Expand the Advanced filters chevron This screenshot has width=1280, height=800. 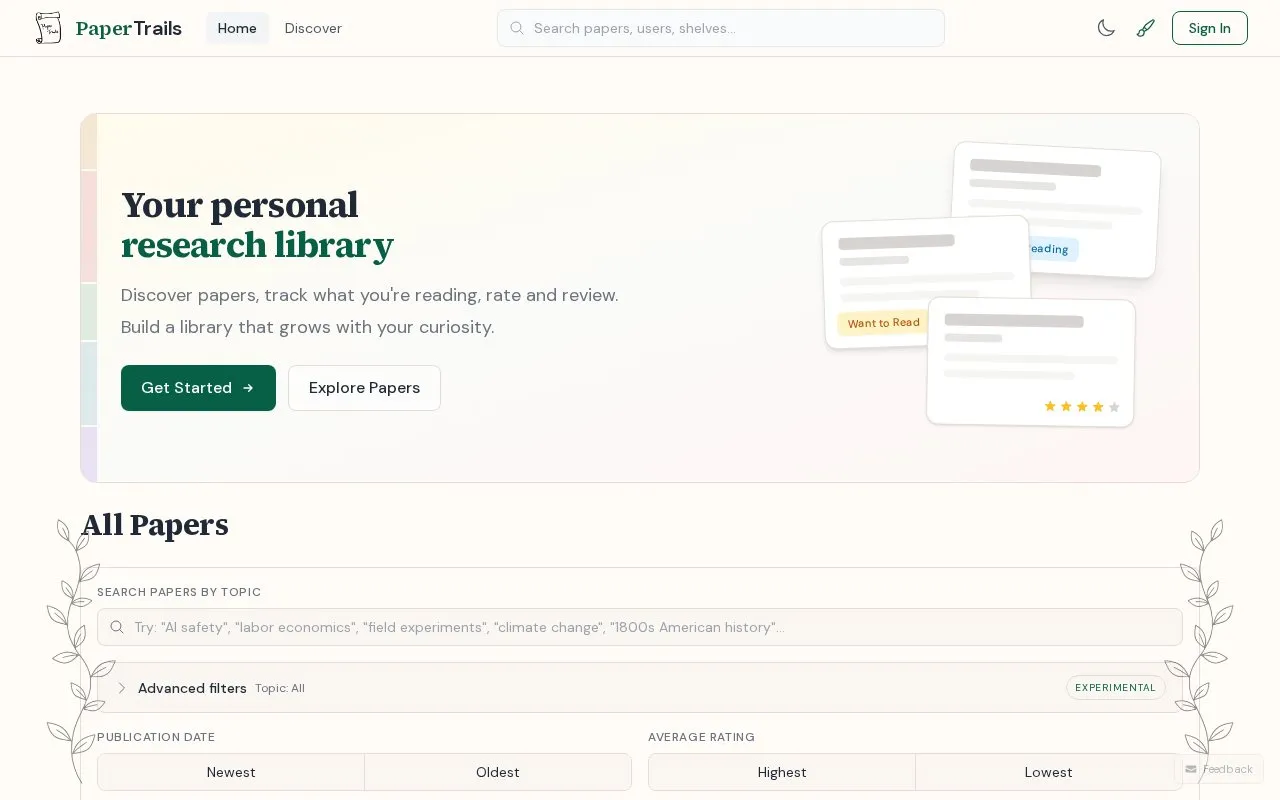(122, 688)
